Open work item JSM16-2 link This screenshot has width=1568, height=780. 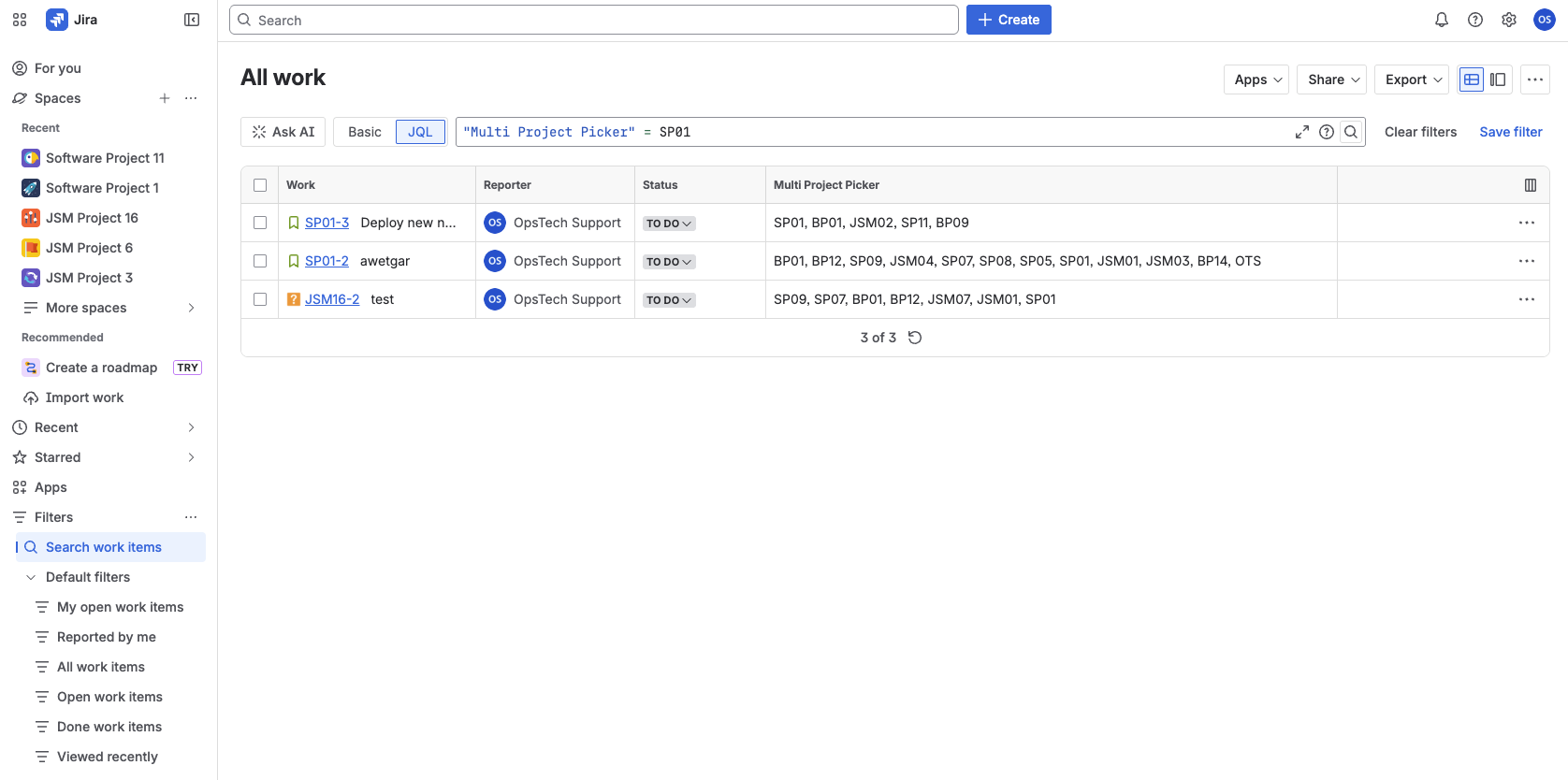click(x=332, y=299)
